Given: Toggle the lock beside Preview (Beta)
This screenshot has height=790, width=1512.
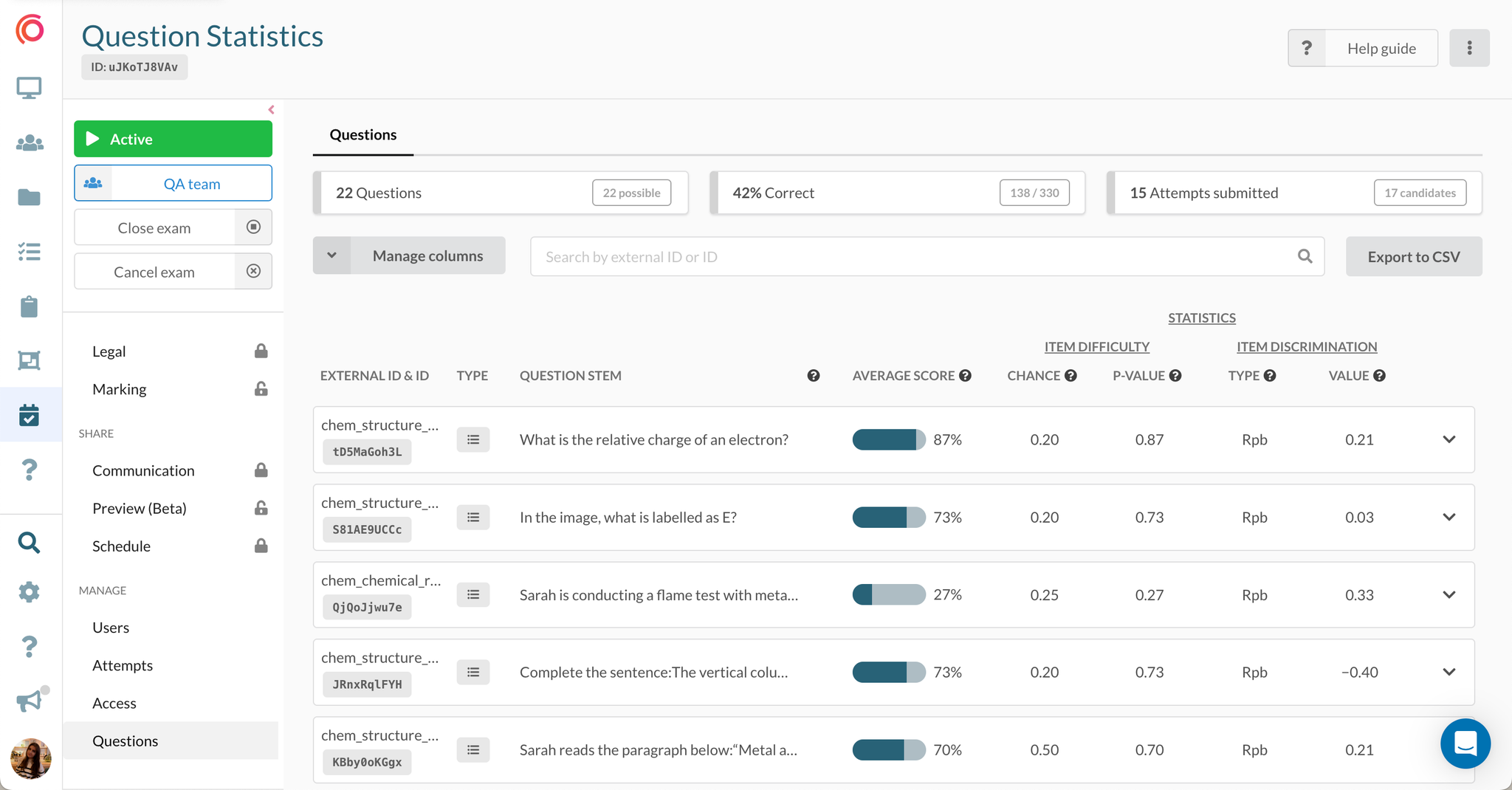Looking at the screenshot, I should pos(261,508).
